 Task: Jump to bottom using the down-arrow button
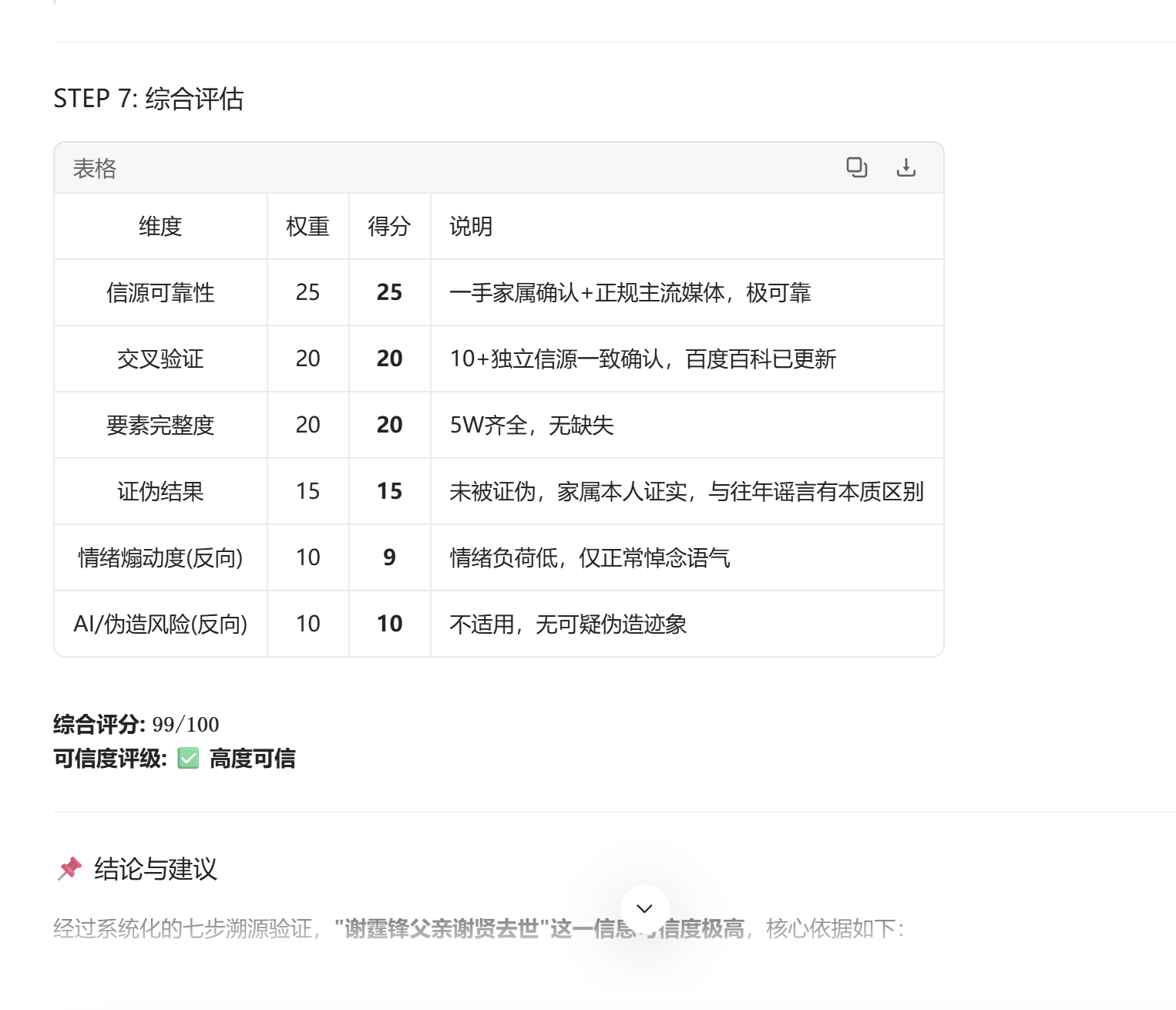[x=645, y=909]
